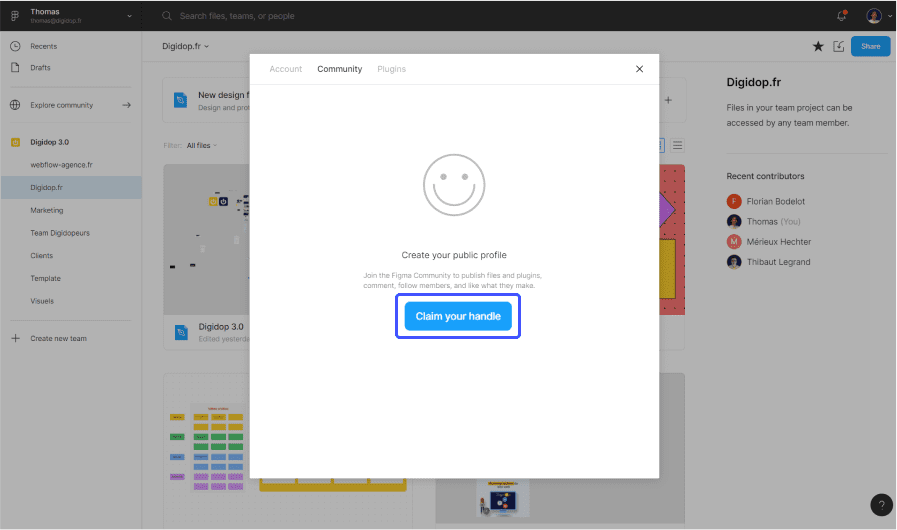
Task: Expand the Thomas account switcher dropdown
Action: [129, 16]
